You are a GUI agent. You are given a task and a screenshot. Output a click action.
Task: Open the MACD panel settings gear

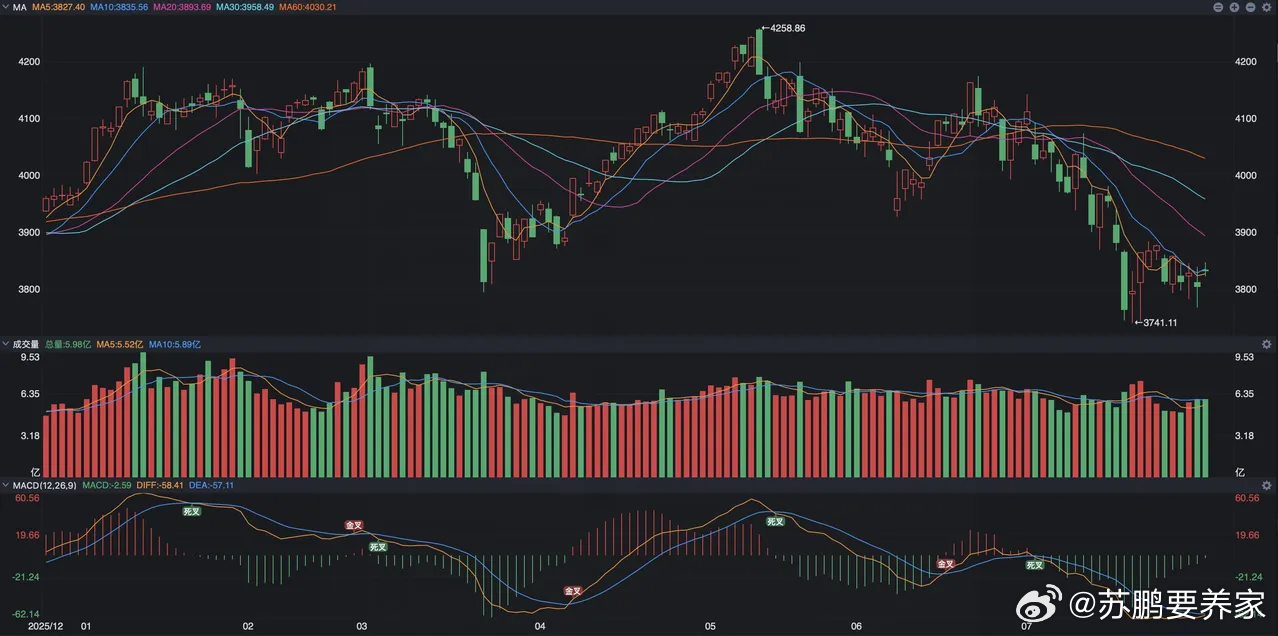1267,485
